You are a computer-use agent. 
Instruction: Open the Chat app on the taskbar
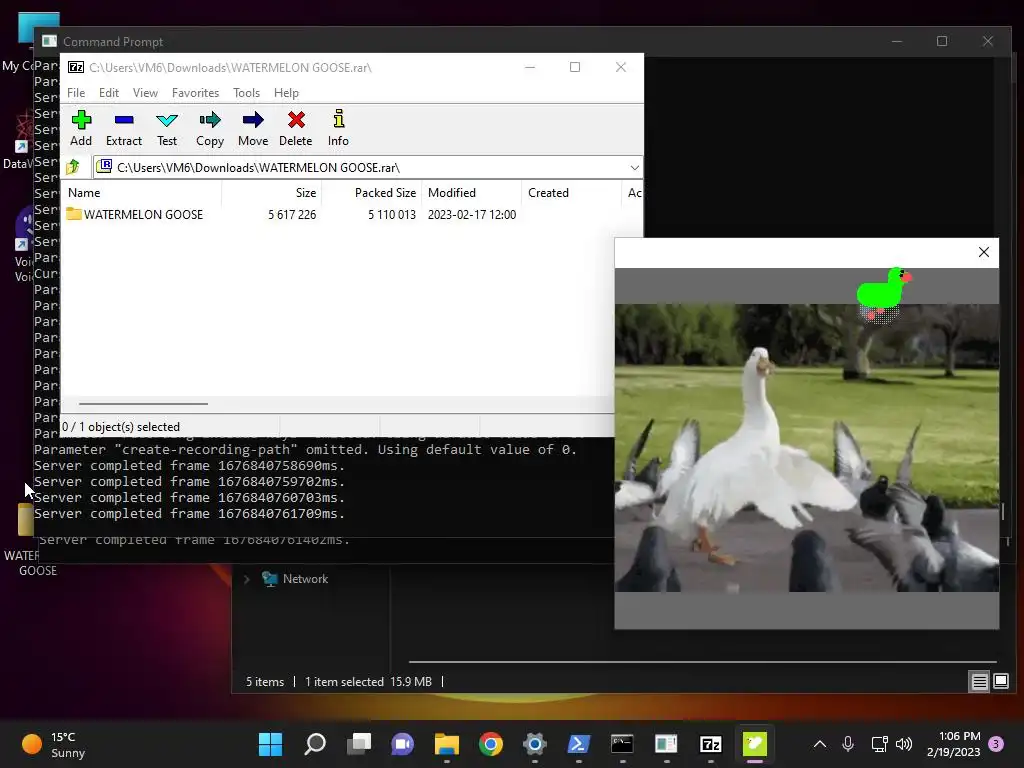[402, 744]
